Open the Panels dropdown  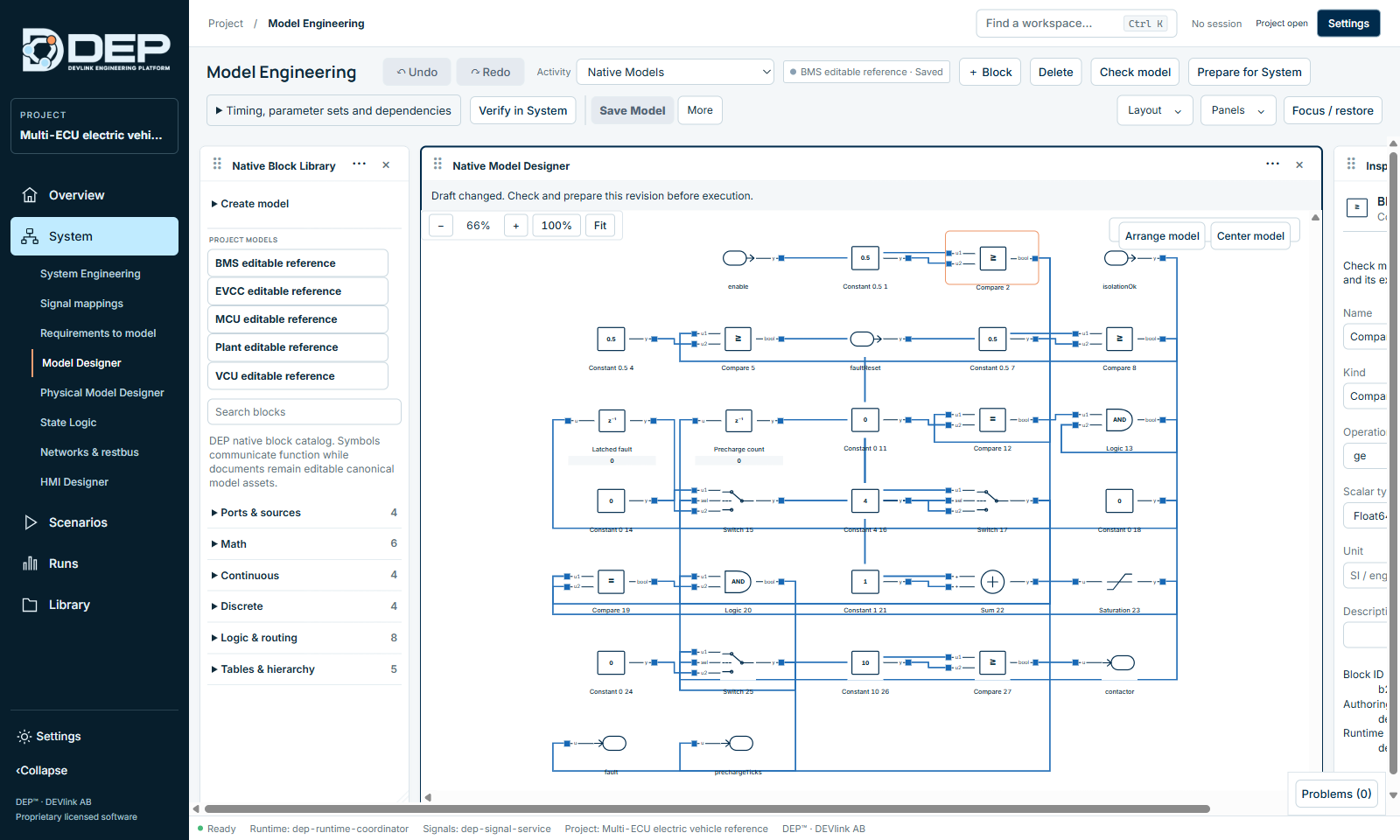[1238, 110]
